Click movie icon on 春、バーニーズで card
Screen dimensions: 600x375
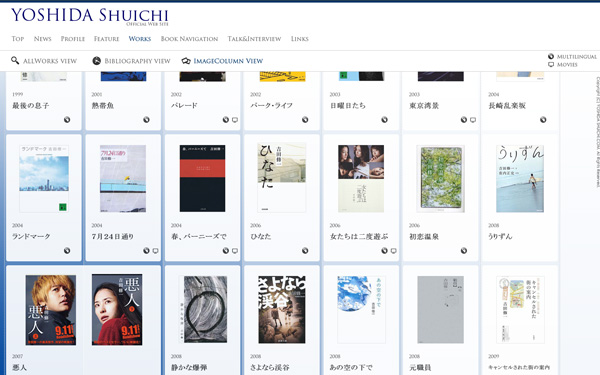coord(235,251)
